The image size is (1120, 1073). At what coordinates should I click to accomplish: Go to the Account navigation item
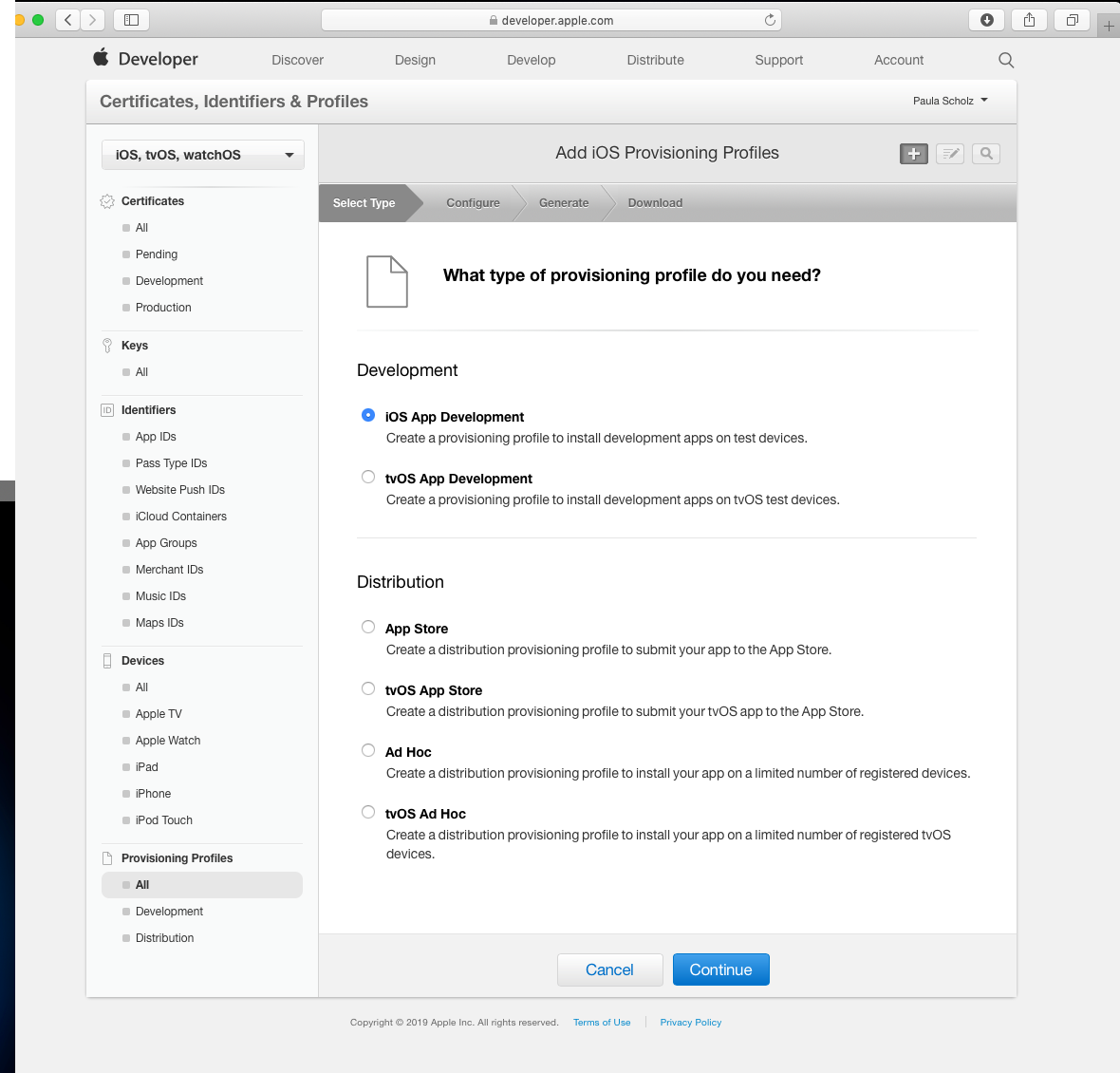tap(898, 60)
